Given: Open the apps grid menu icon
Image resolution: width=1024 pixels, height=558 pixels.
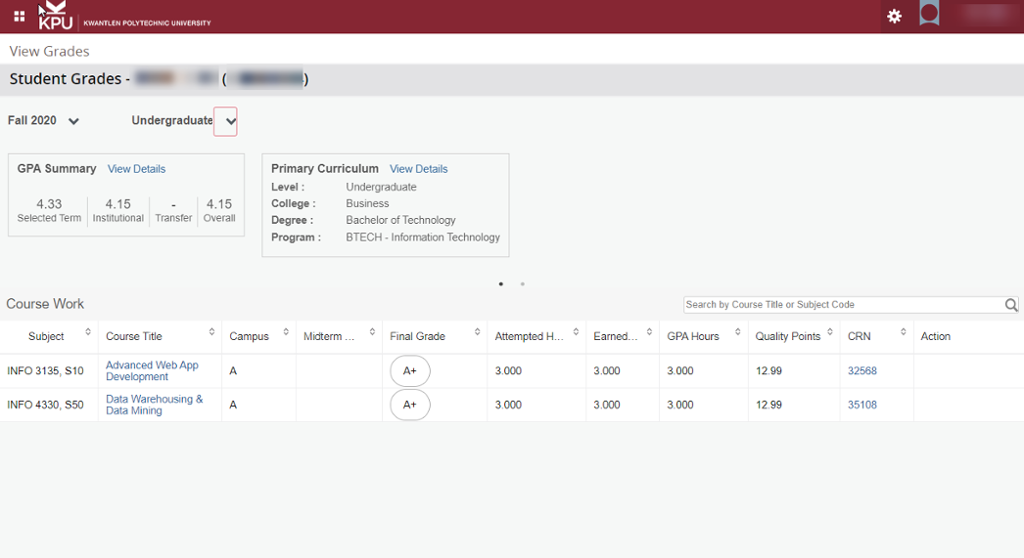Looking at the screenshot, I should (19, 16).
